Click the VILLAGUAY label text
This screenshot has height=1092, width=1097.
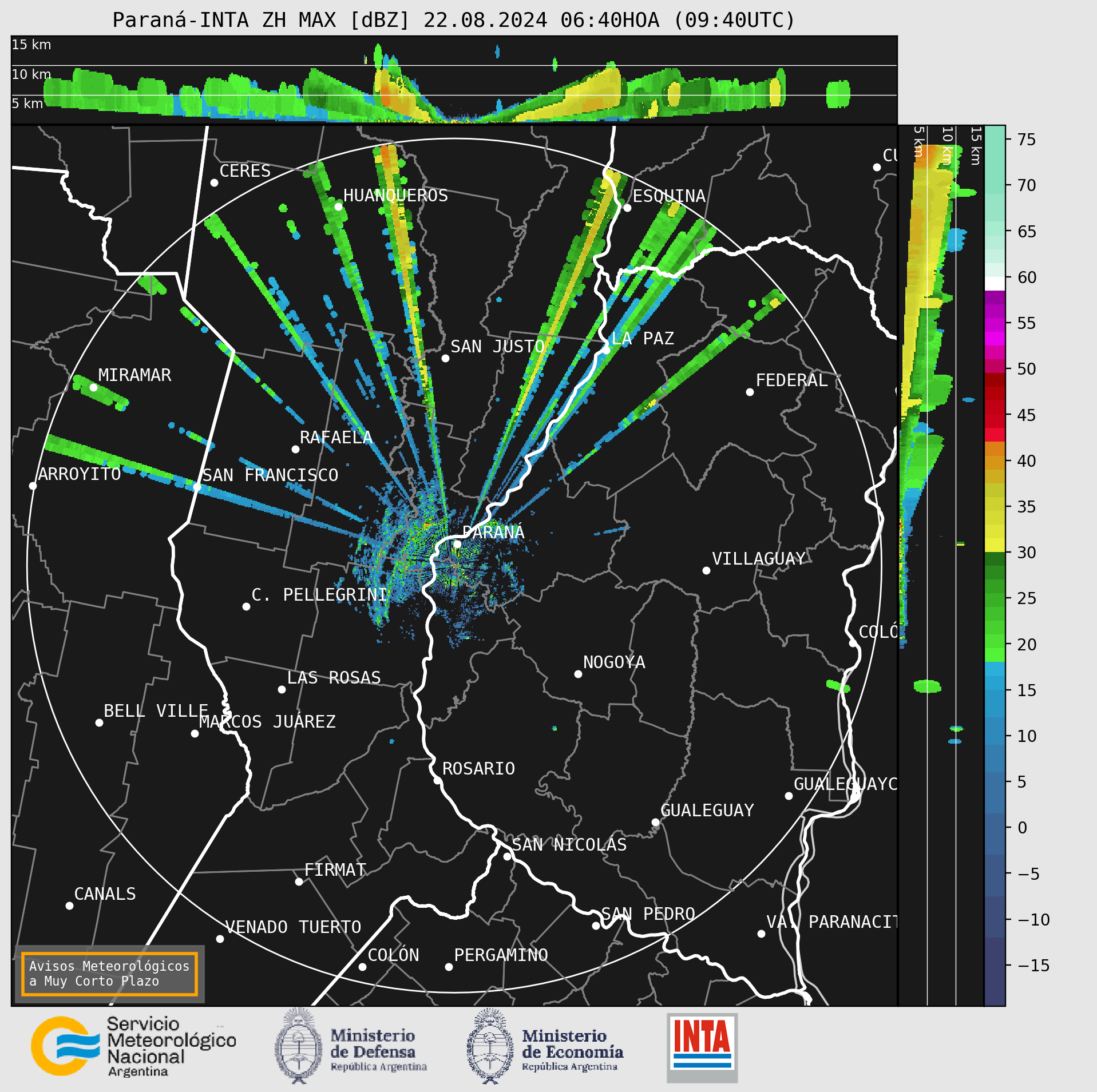click(759, 559)
